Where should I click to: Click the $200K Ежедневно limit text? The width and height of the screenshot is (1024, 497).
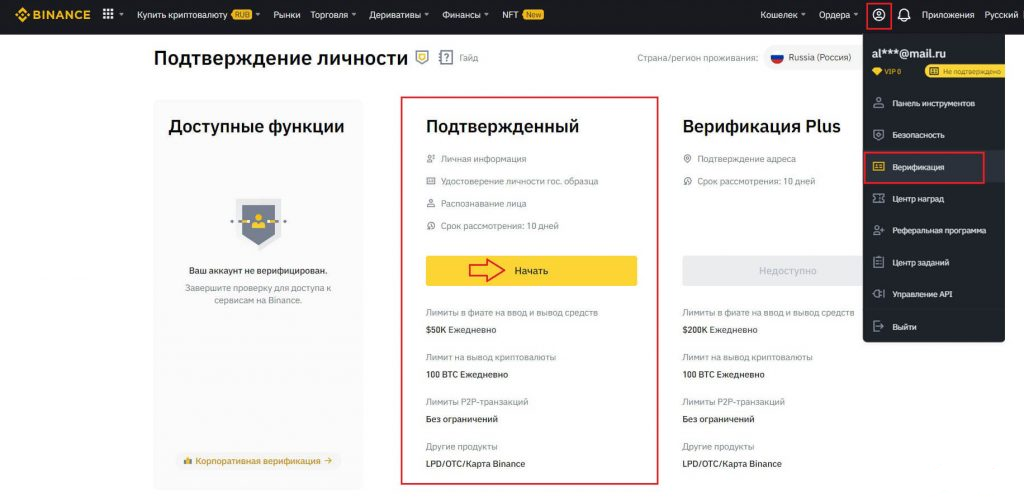pos(720,330)
